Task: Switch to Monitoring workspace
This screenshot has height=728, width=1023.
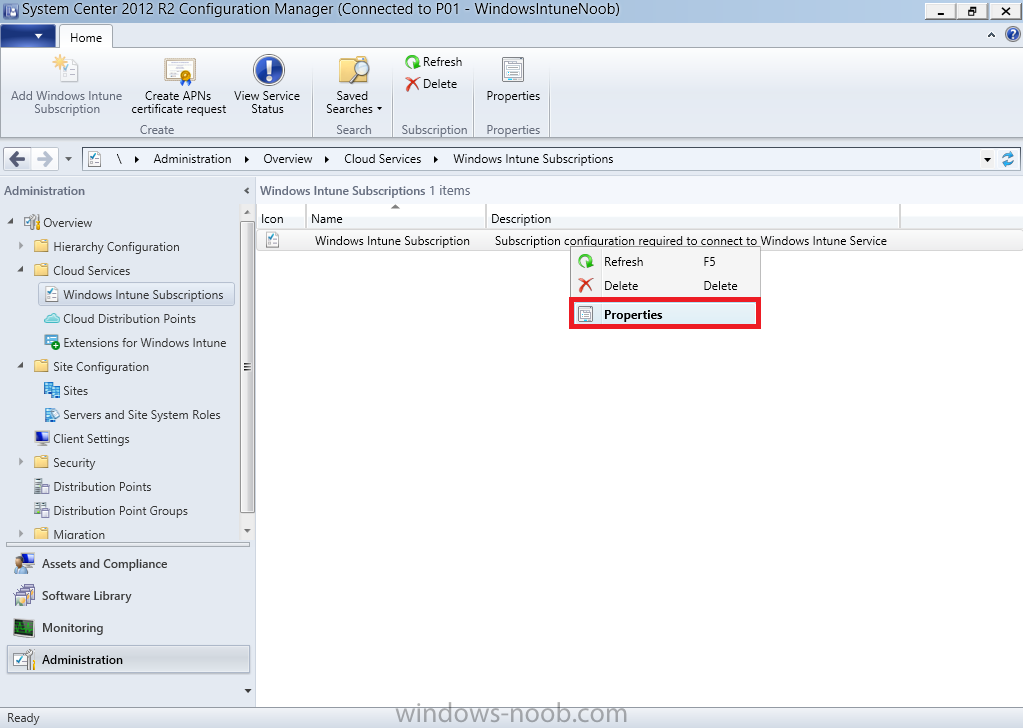Action: [128, 628]
